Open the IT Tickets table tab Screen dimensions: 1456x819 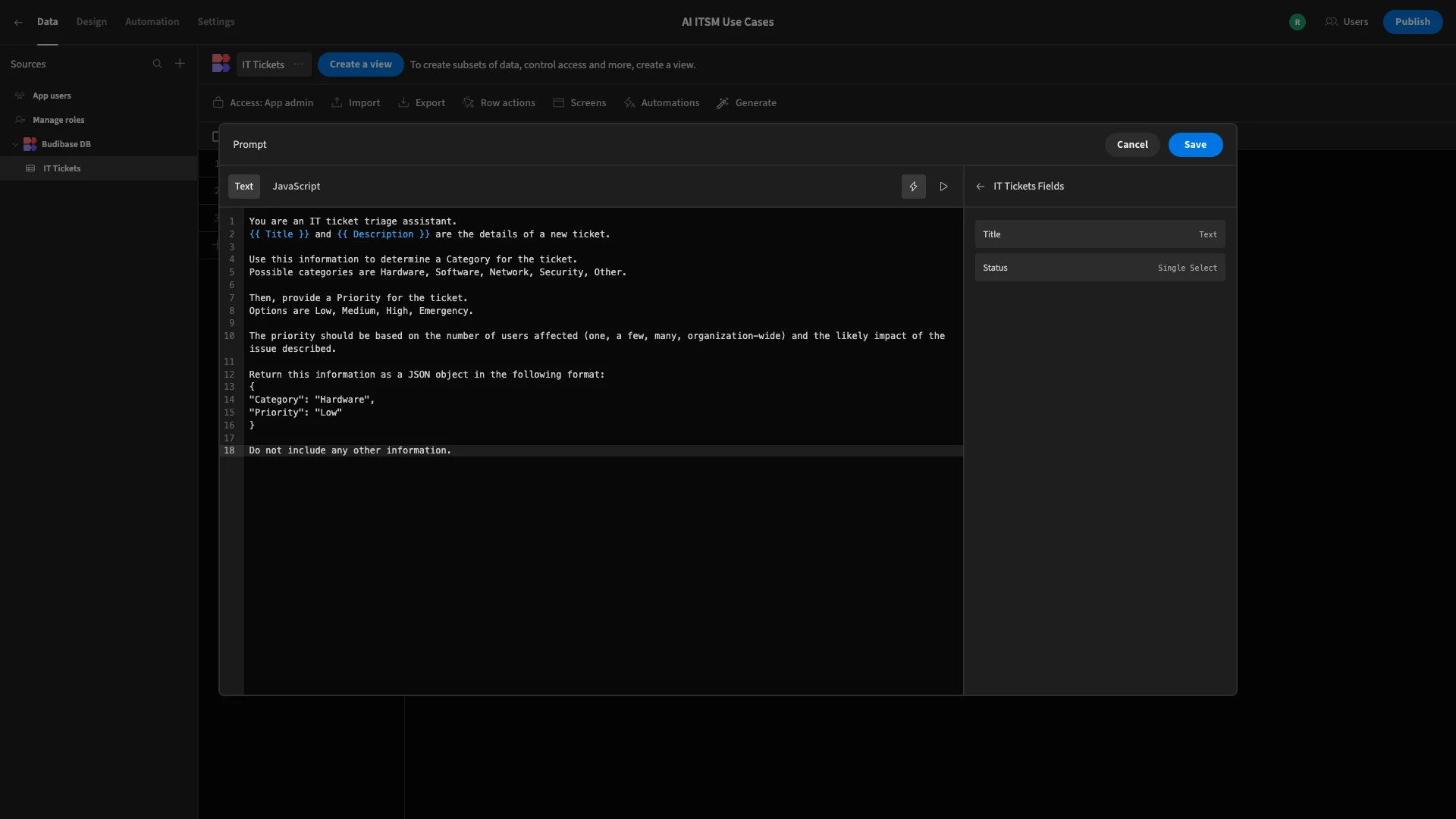[x=263, y=64]
